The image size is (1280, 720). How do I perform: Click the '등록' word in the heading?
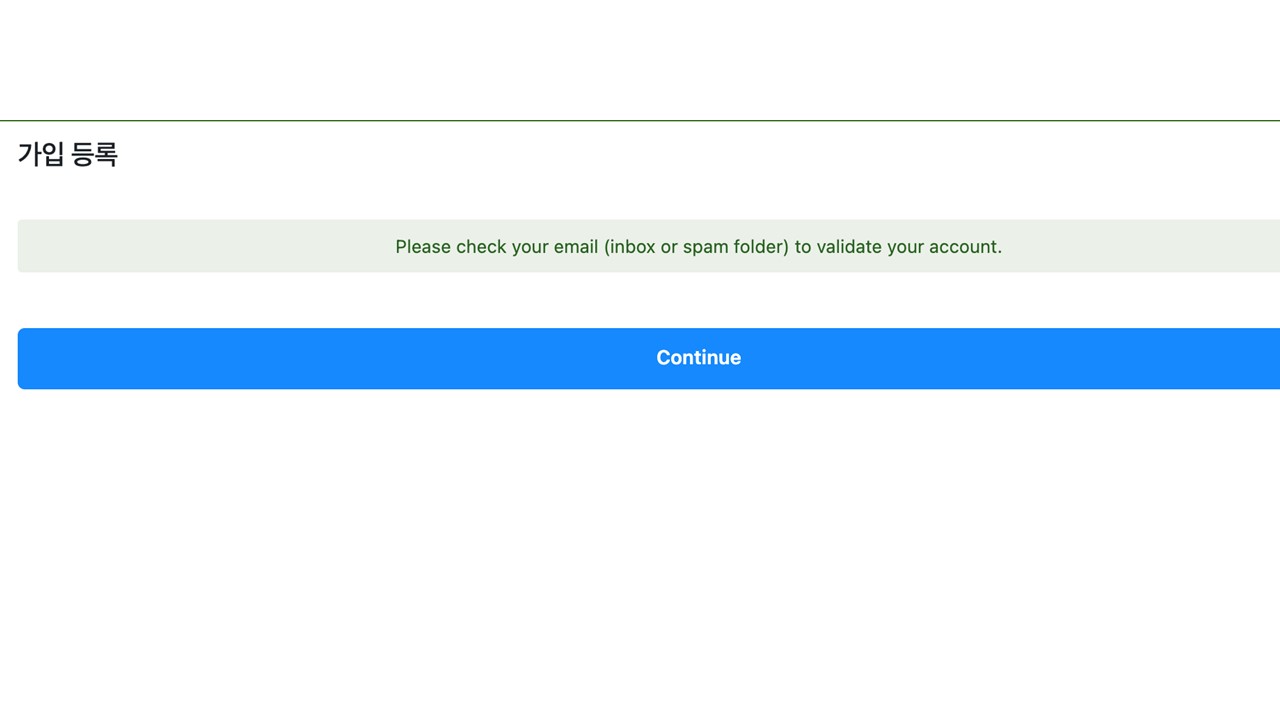tap(95, 155)
